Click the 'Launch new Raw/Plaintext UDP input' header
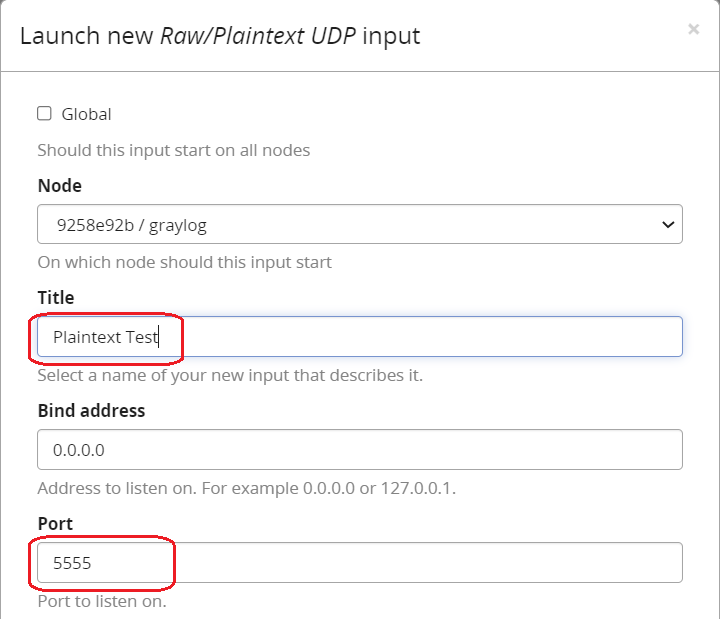720x619 pixels. (220, 36)
